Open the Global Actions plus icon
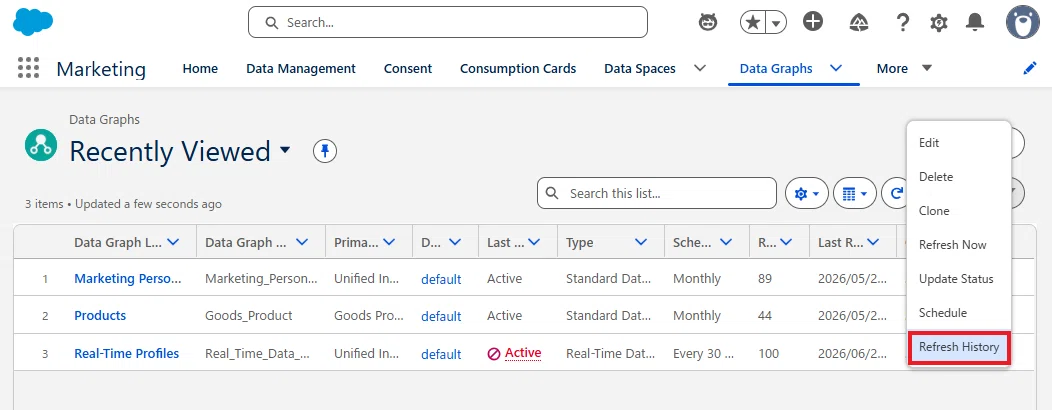 (x=813, y=22)
